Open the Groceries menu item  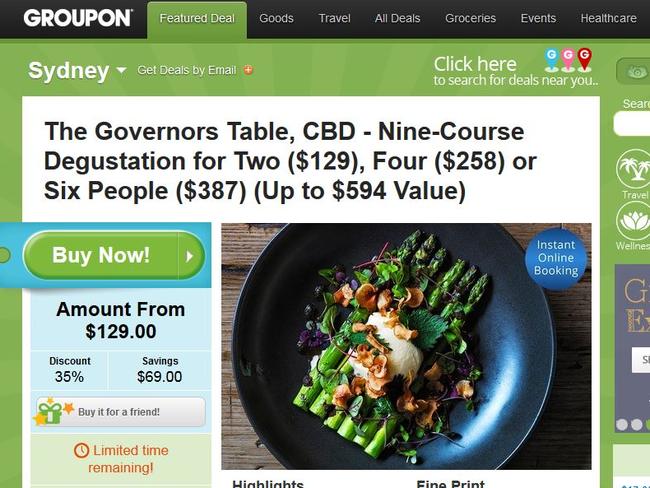(x=471, y=19)
